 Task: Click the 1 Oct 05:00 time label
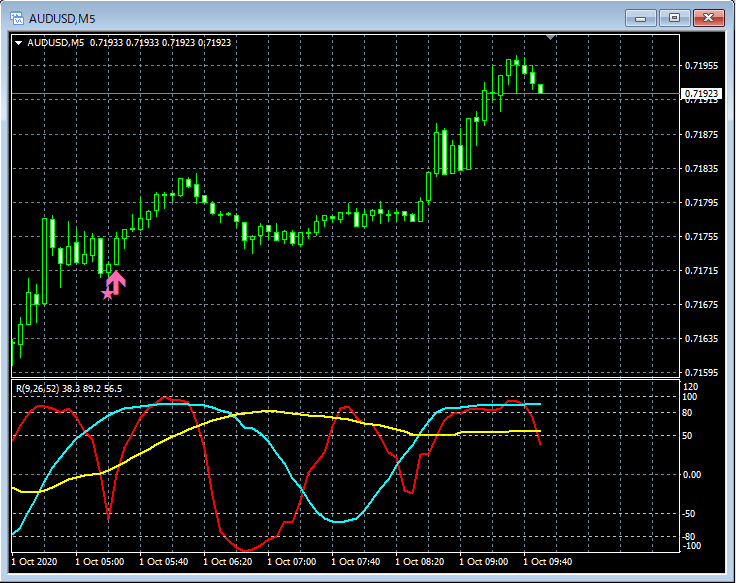pos(100,562)
